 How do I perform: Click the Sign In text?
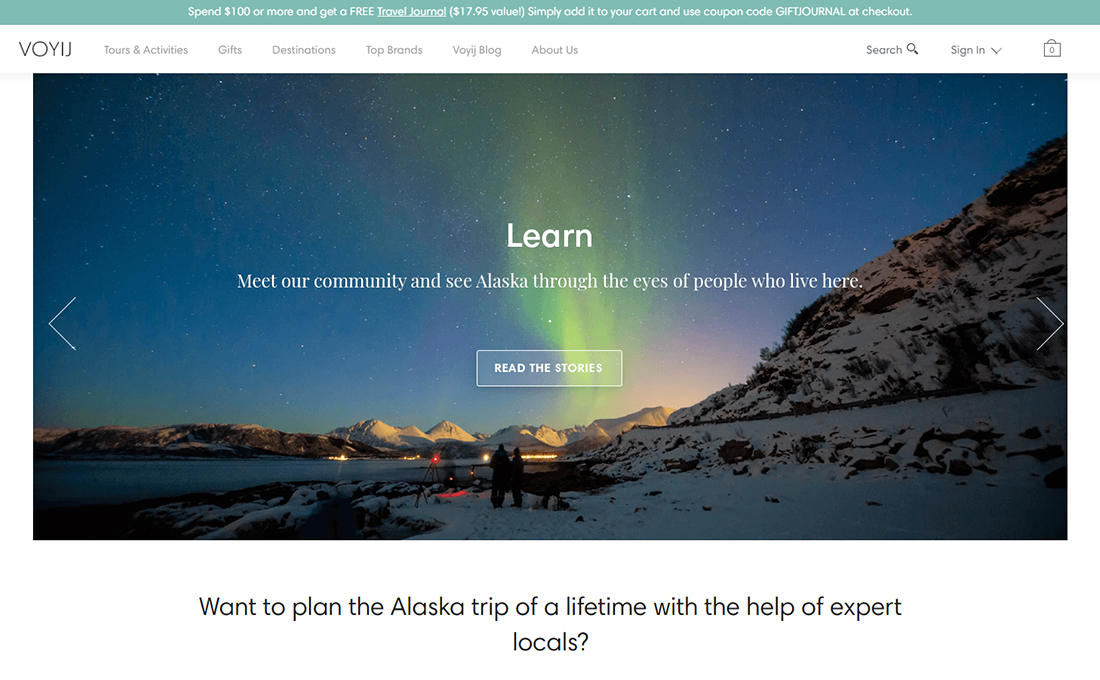(x=967, y=50)
